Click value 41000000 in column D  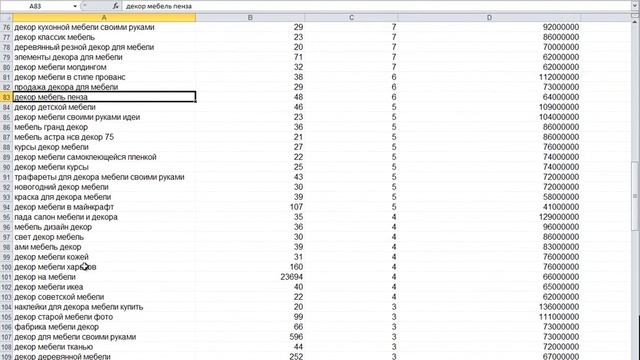(561, 207)
